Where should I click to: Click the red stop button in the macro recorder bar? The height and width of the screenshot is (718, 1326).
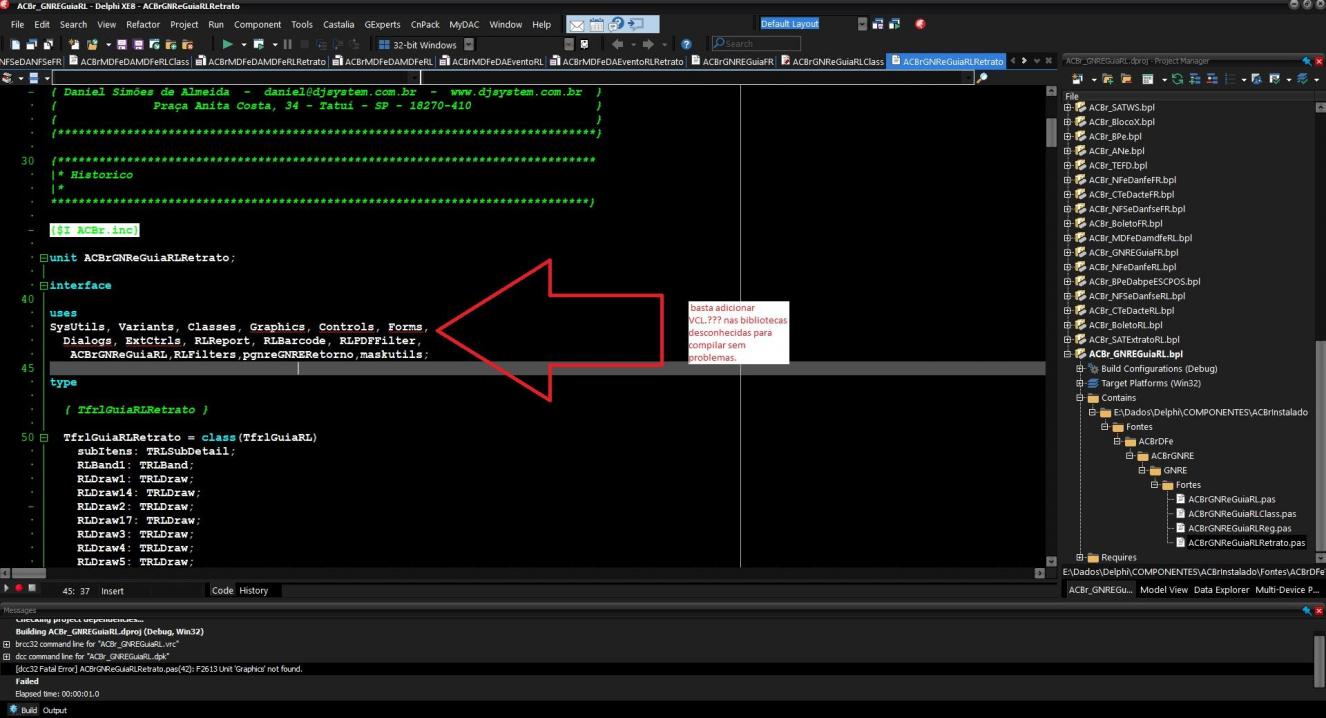tap(18, 589)
